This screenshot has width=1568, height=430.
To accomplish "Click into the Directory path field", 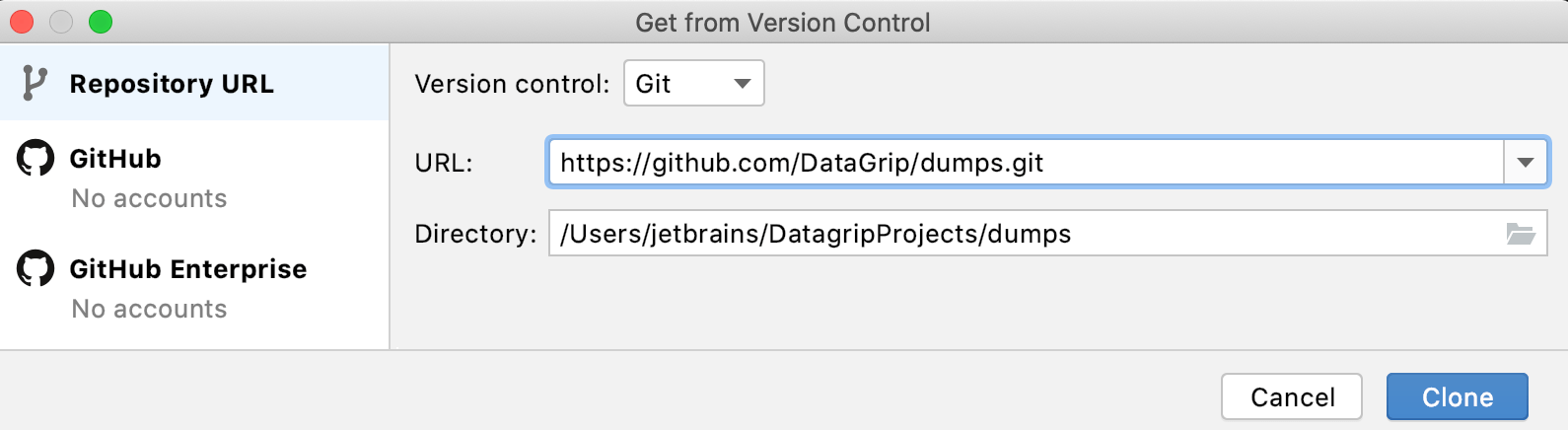I will pyautogui.click(x=1026, y=234).
